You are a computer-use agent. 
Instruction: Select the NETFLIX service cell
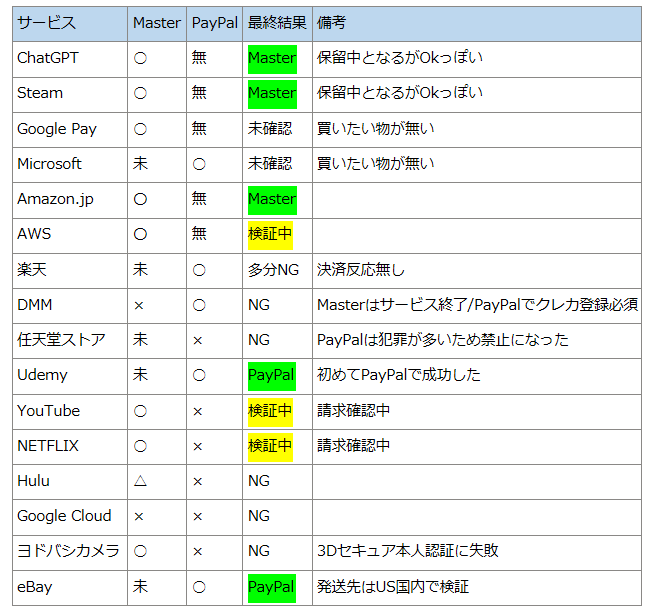pyautogui.click(x=48, y=446)
